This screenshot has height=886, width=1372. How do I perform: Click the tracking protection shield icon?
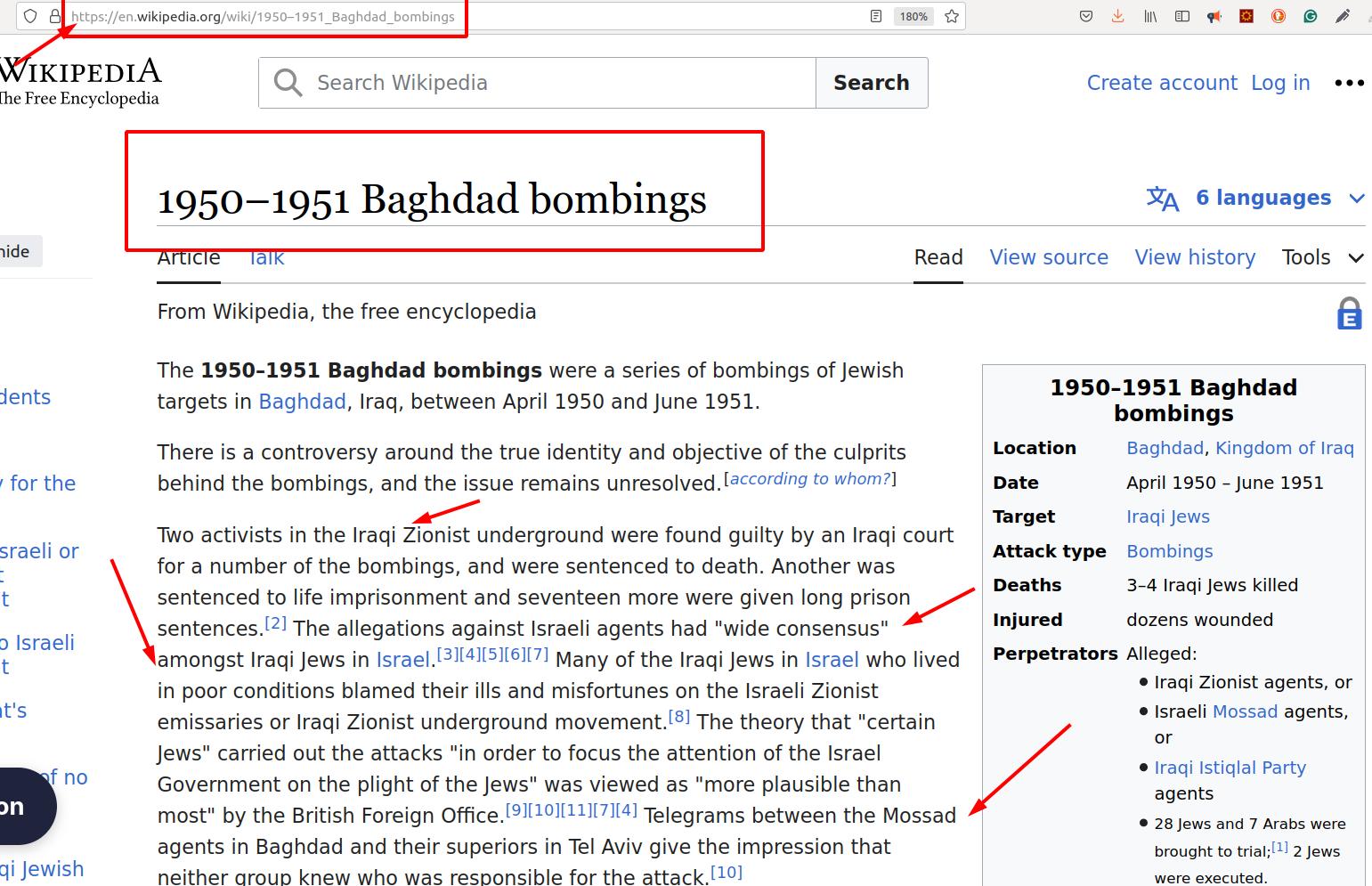coord(30,16)
